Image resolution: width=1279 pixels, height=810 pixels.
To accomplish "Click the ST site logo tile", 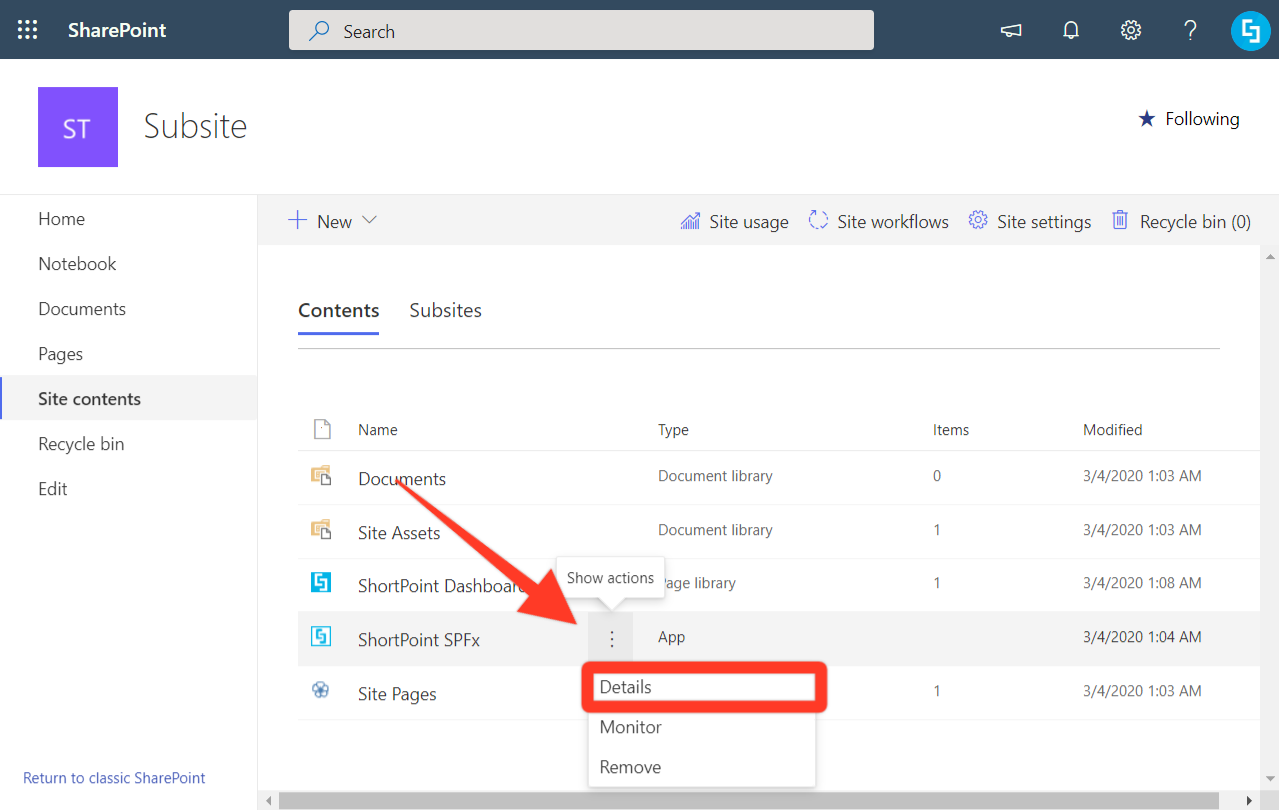I will click(78, 127).
